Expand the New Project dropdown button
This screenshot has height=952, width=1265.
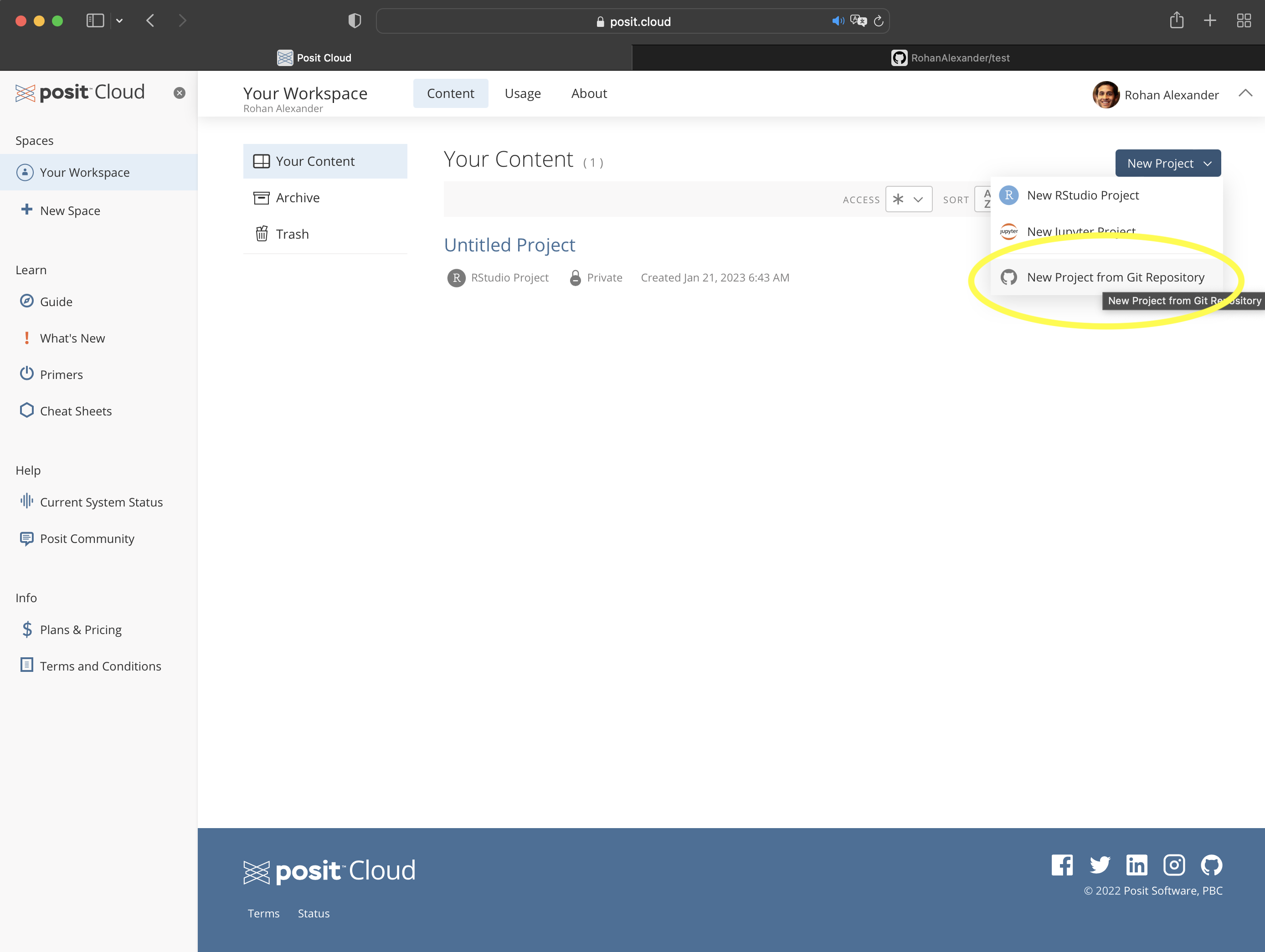1168,163
